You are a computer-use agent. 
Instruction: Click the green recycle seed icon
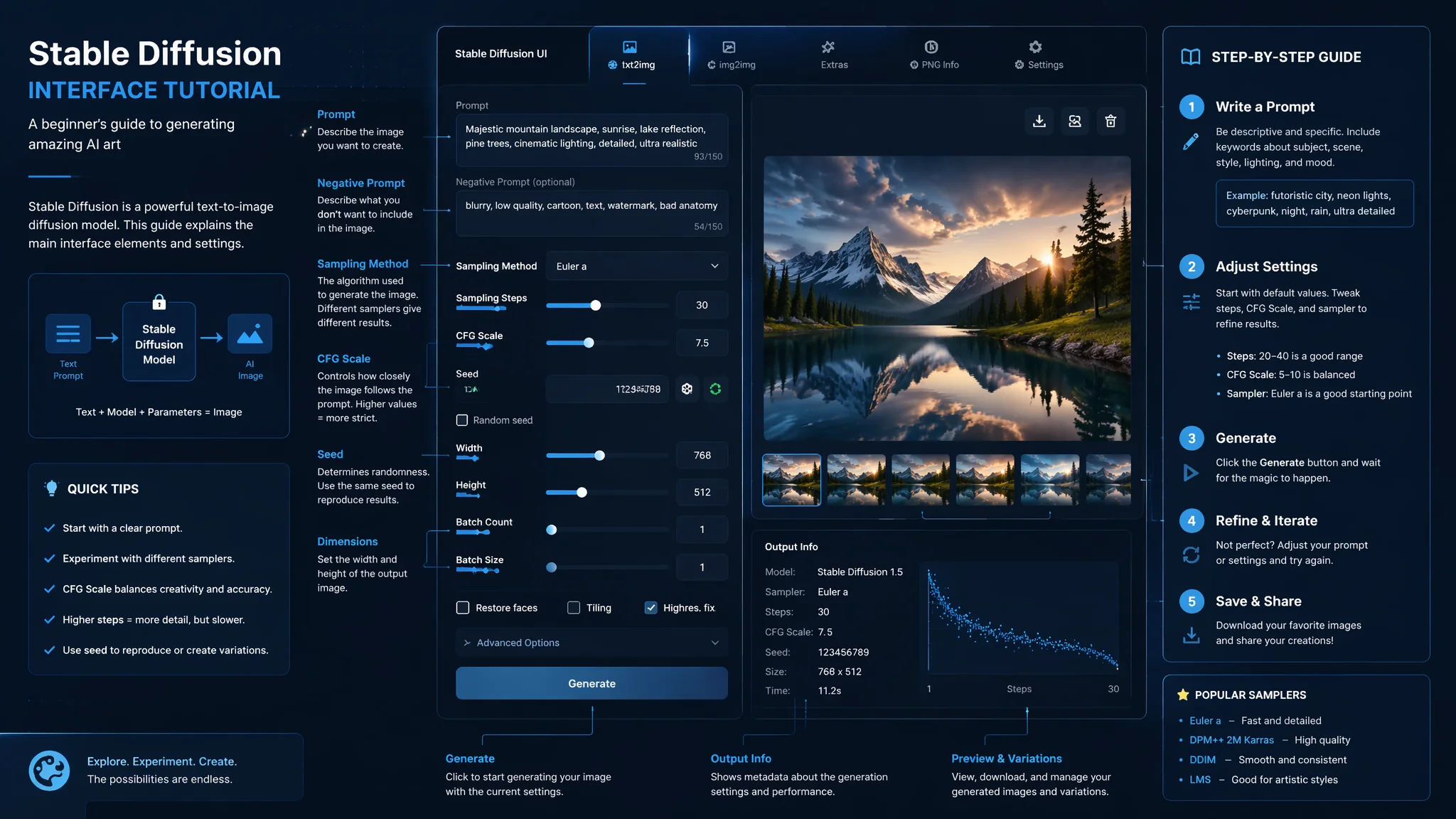tap(715, 389)
